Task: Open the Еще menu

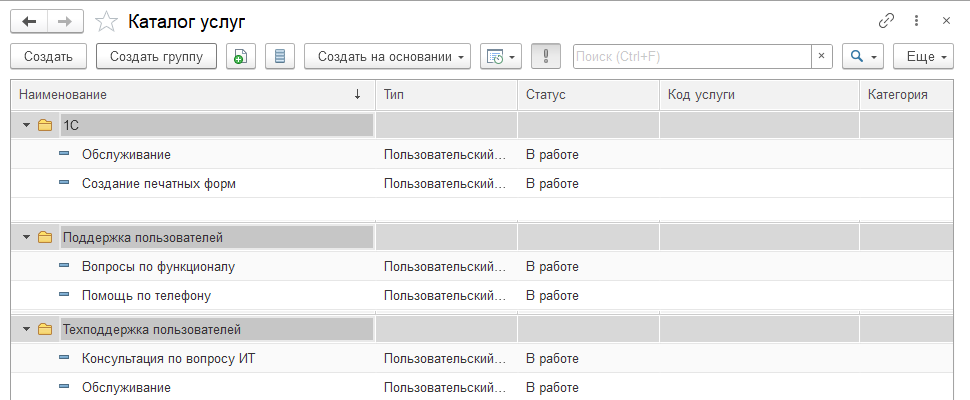Action: point(926,56)
